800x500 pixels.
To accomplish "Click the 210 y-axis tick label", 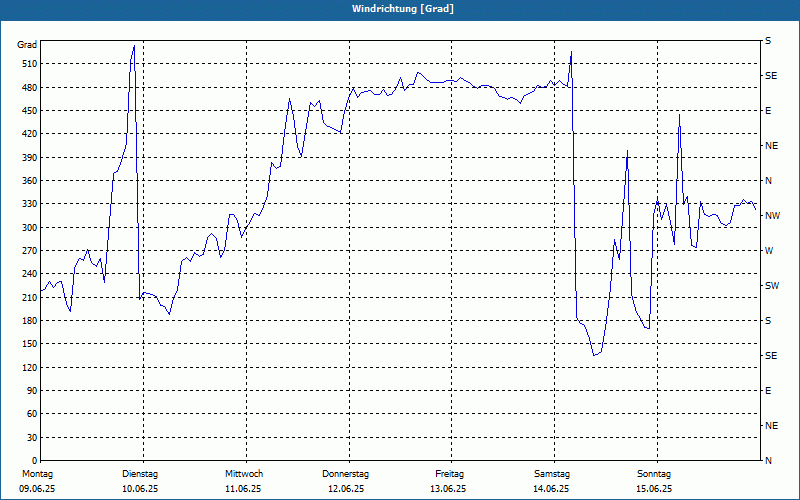I will (30, 297).
